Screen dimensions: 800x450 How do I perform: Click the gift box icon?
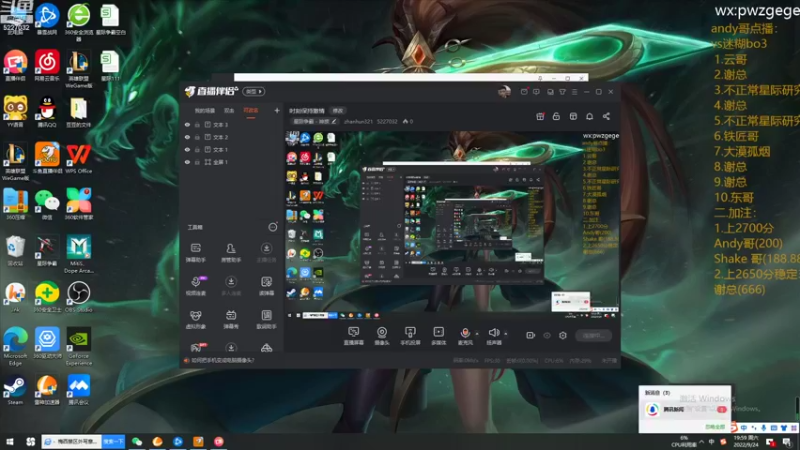coord(540,116)
